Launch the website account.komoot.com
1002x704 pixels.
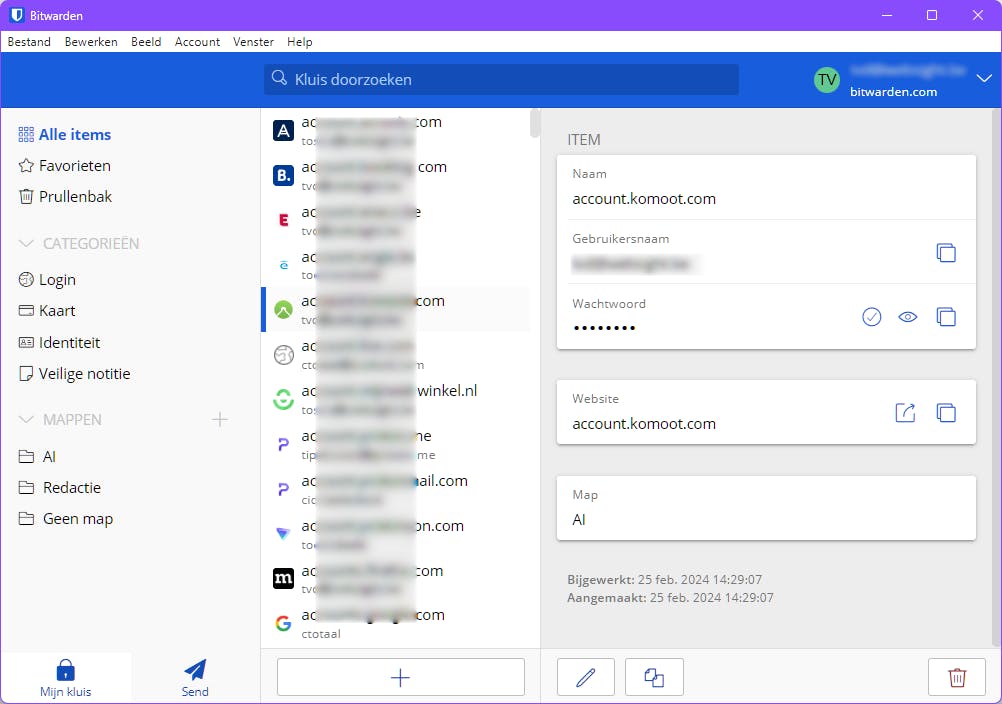906,413
